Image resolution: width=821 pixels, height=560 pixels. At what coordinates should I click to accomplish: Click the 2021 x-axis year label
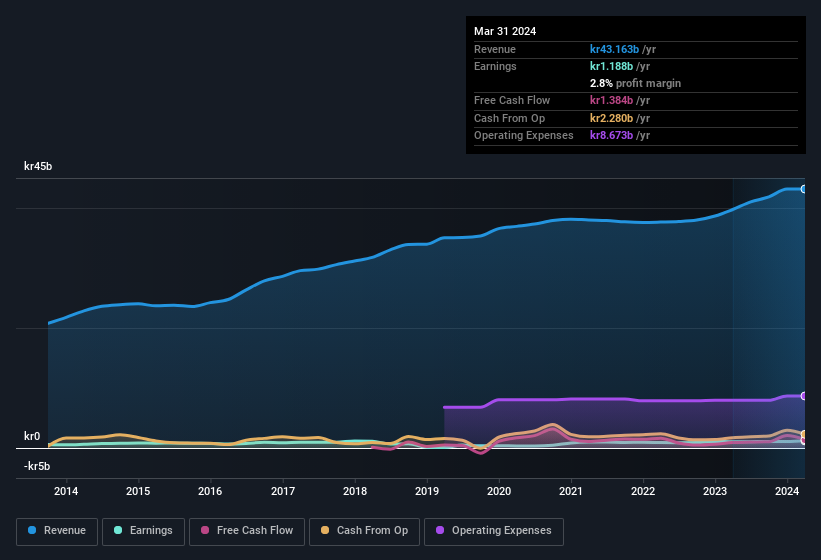(571, 491)
